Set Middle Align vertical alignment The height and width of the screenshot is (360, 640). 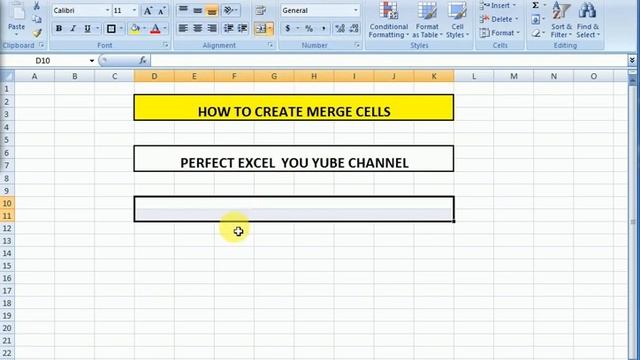point(198,10)
